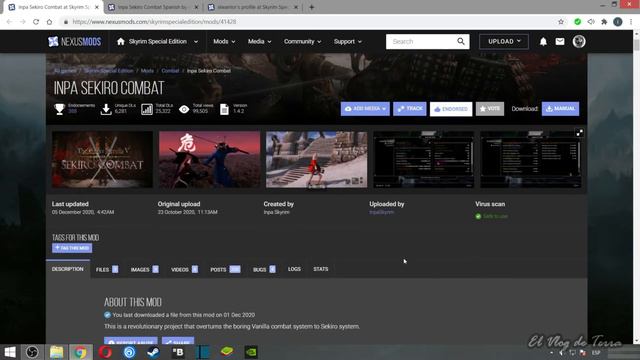Open the snowy stairs screenshot thumbnail
640x360 pixels.
point(316,159)
